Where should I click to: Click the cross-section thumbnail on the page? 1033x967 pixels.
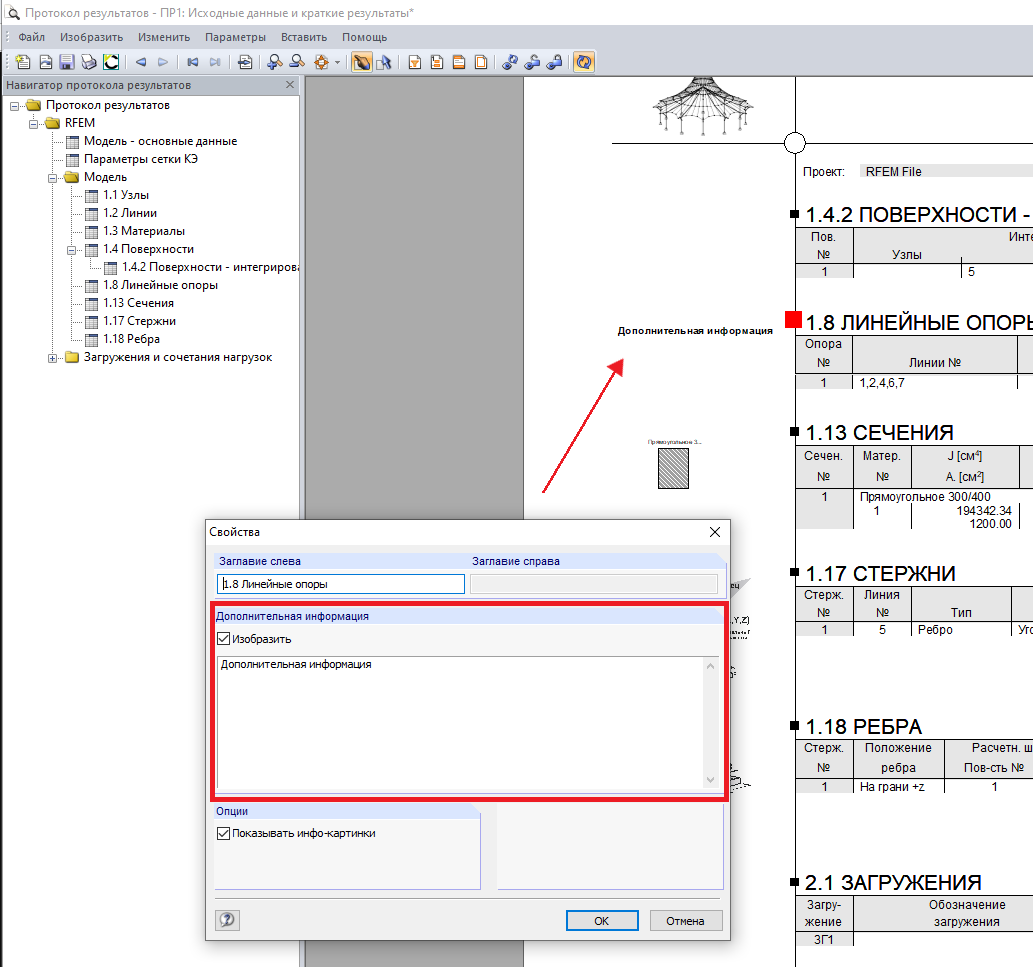(673, 468)
